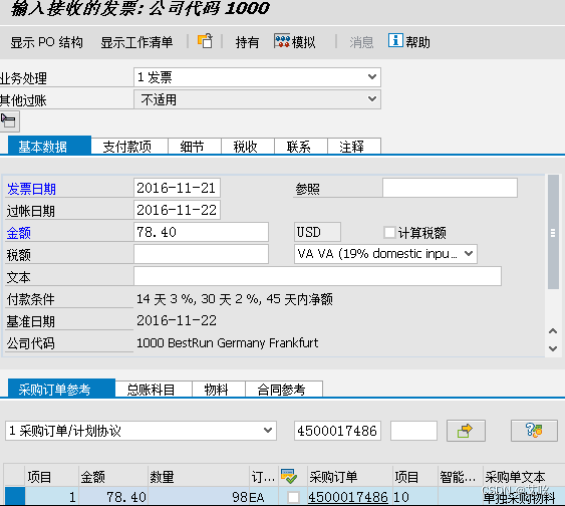Open the 总账科目 tab
Screen dimensions: 565x506
click(154, 389)
